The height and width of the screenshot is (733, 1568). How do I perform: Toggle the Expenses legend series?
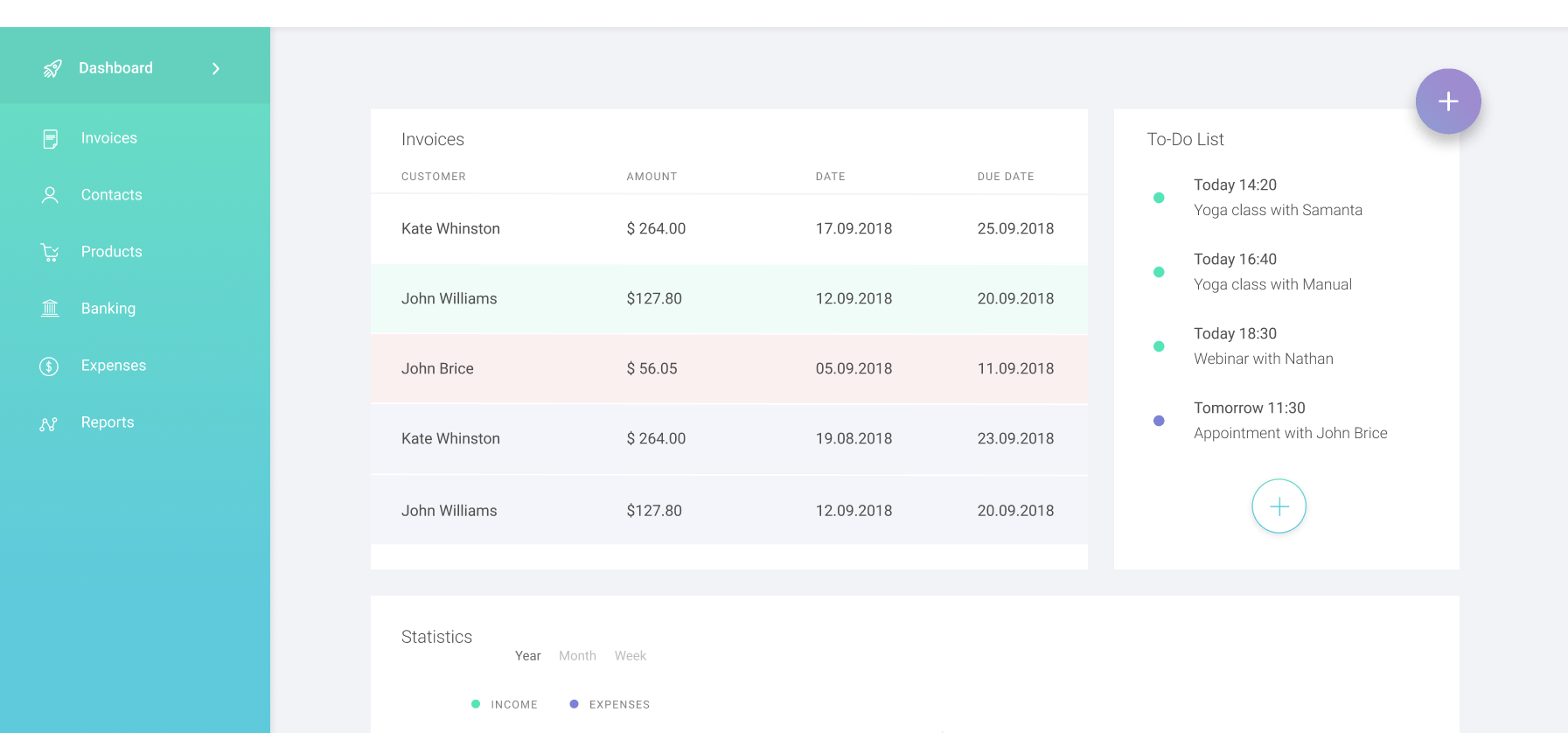tap(610, 704)
